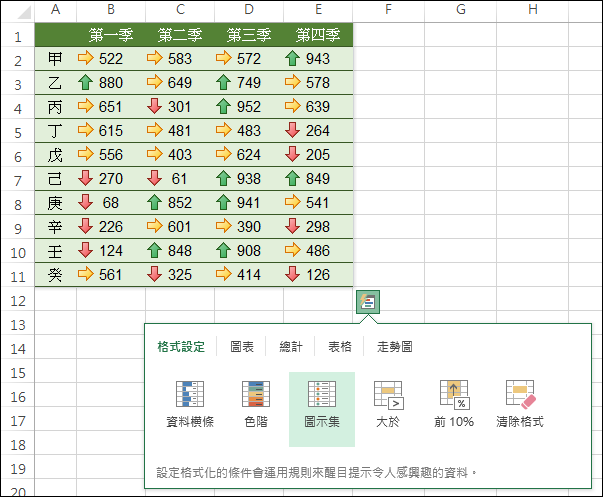Click the cell with value 938
This screenshot has width=603, height=497.
pyautogui.click(x=249, y=179)
